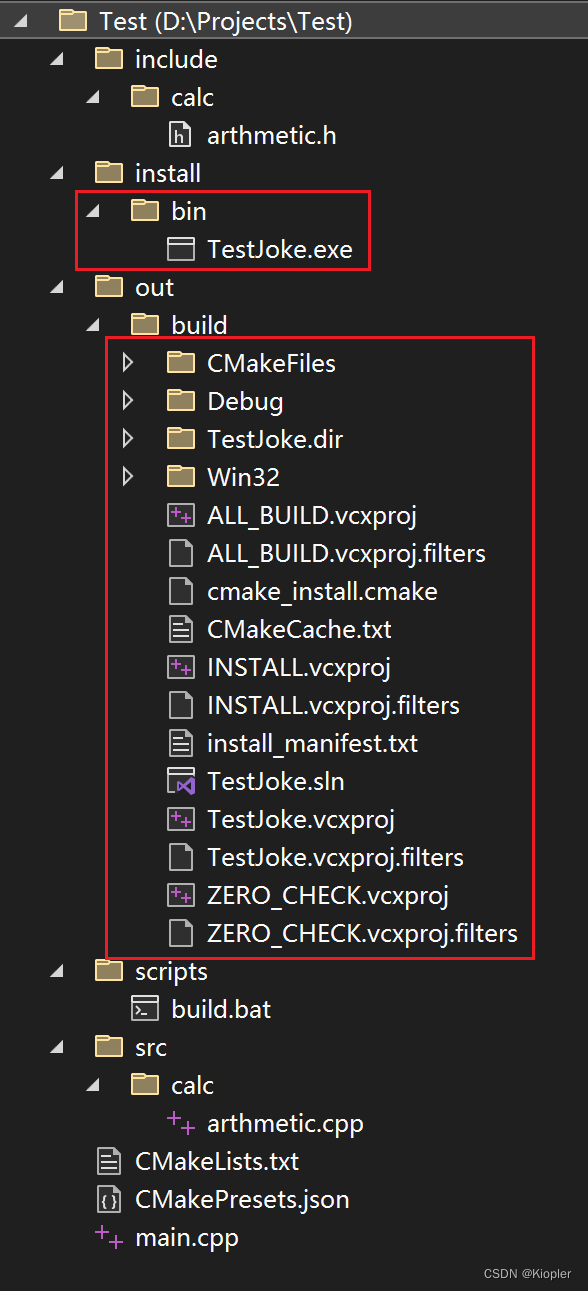The width and height of the screenshot is (588, 1291).
Task: Click the batch script icon beside build.bat
Action: [145, 1009]
